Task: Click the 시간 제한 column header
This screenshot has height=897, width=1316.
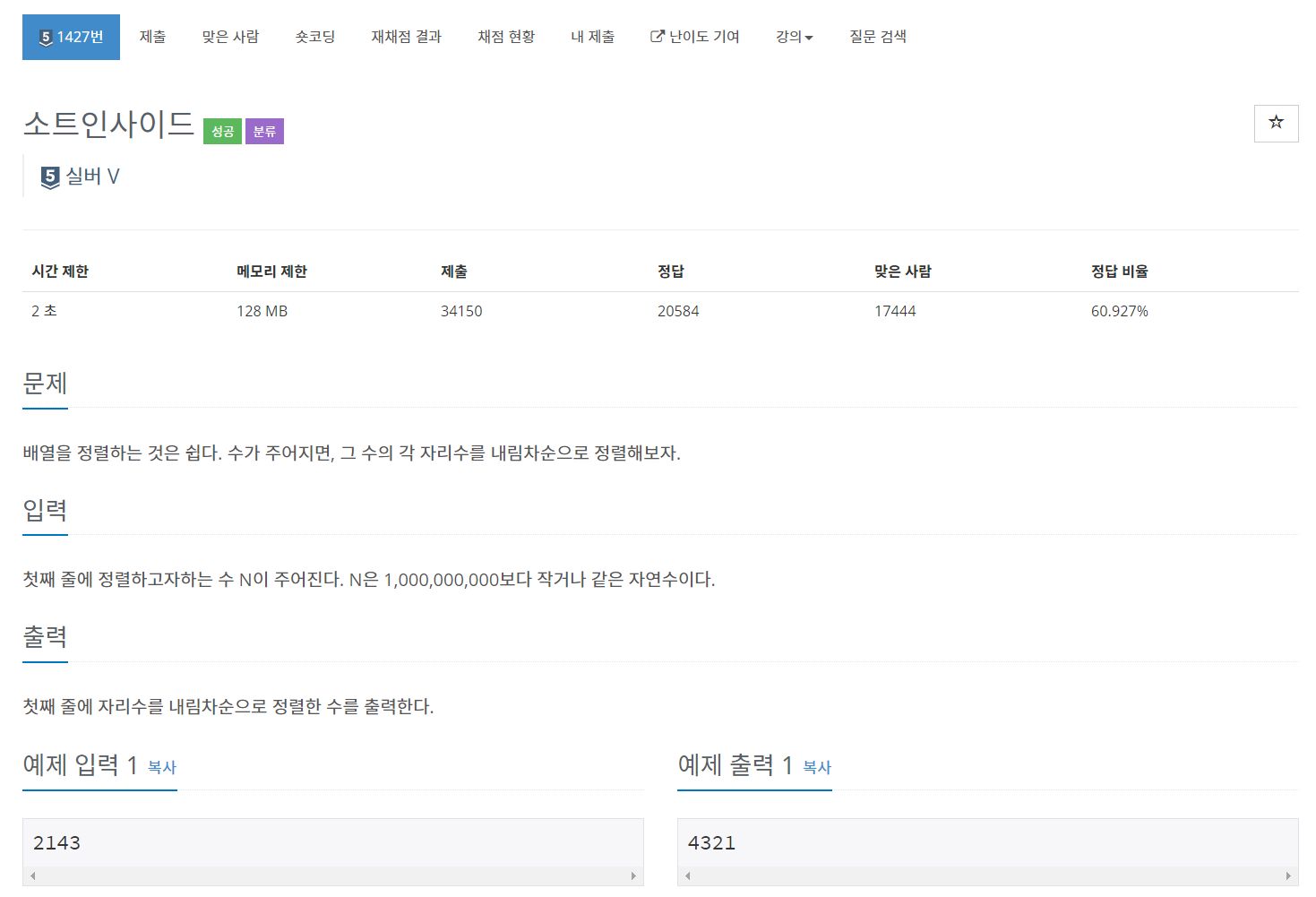Action: tap(60, 272)
